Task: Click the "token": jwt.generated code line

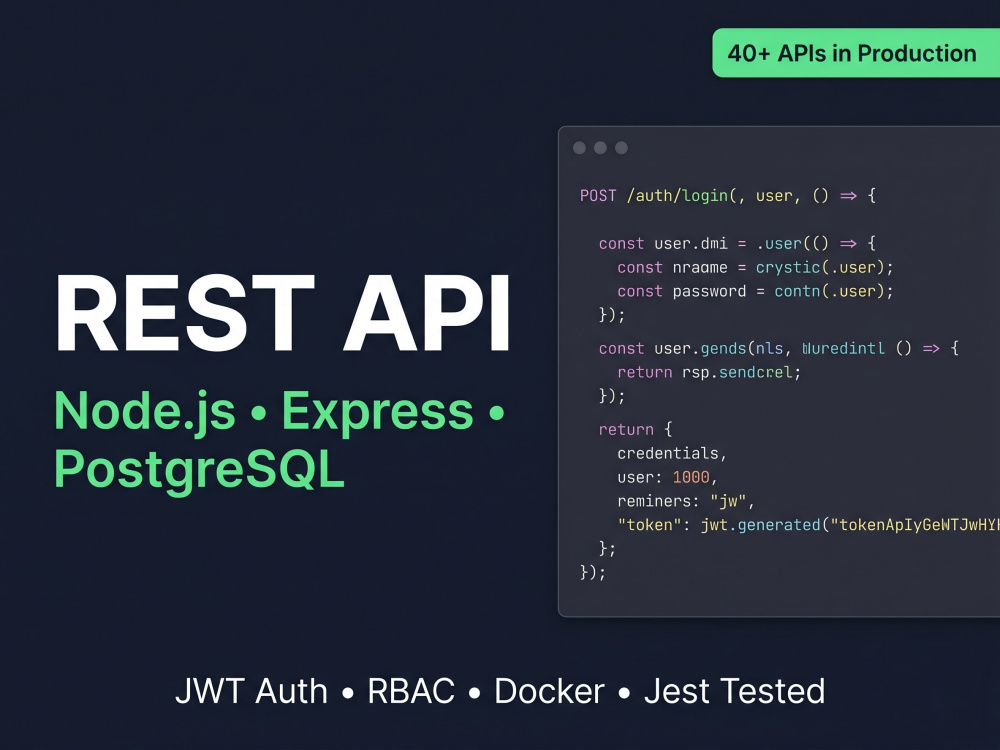Action: (808, 525)
